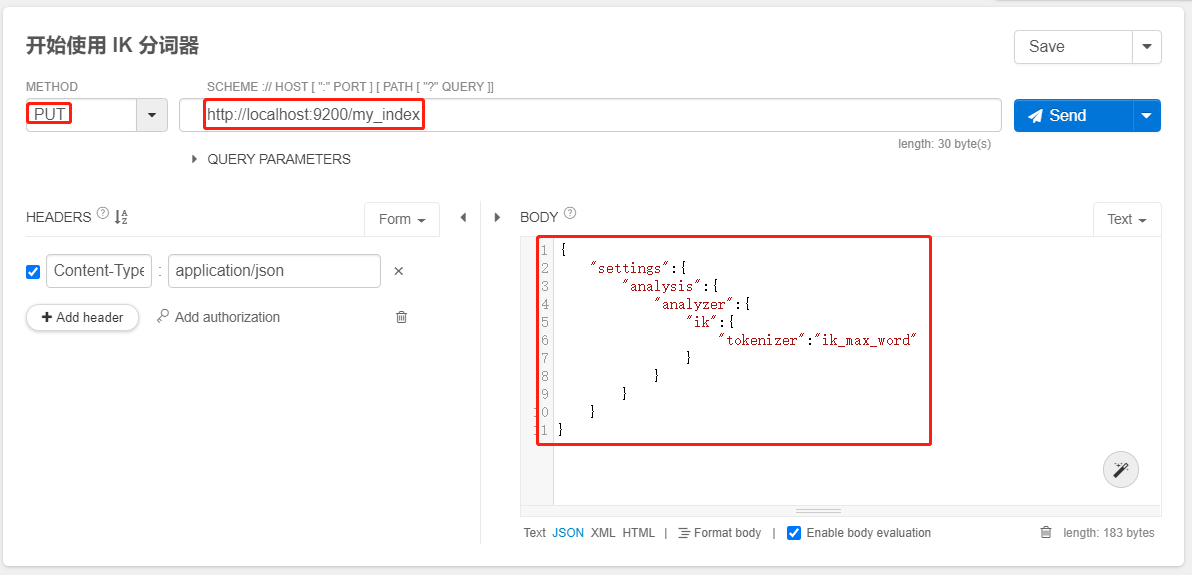Select the HTML body format tab
Viewport: 1192px width, 575px height.
(638, 533)
